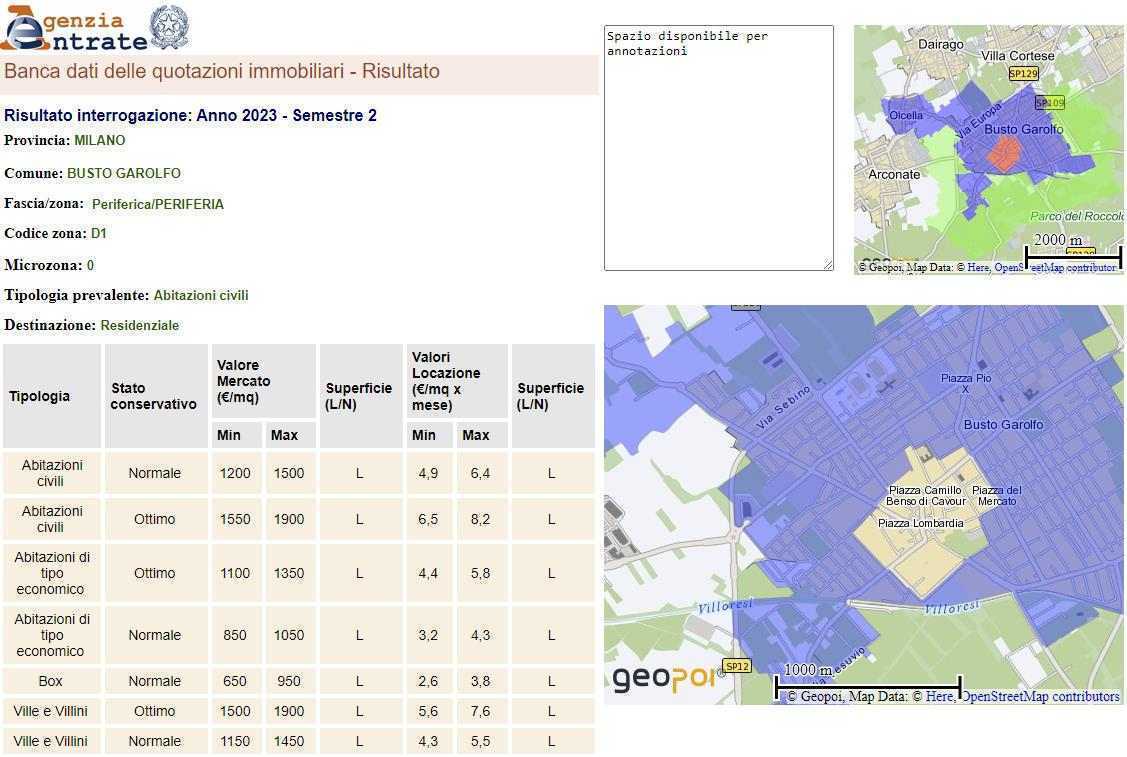Click the SP12 road shield on large map

[737, 666]
